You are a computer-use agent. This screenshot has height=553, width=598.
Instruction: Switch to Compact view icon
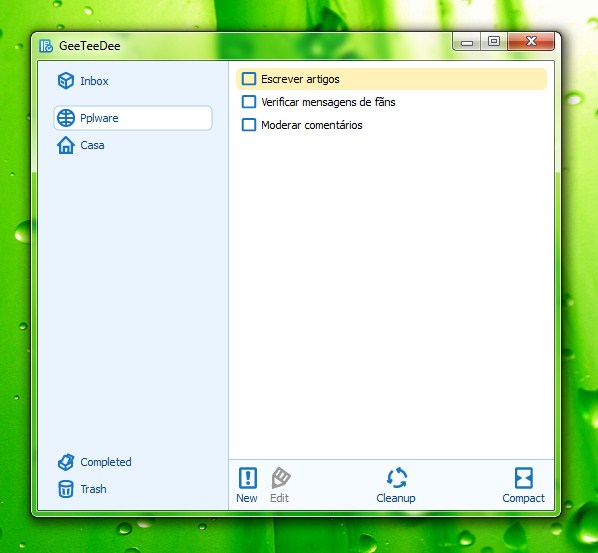point(524,478)
